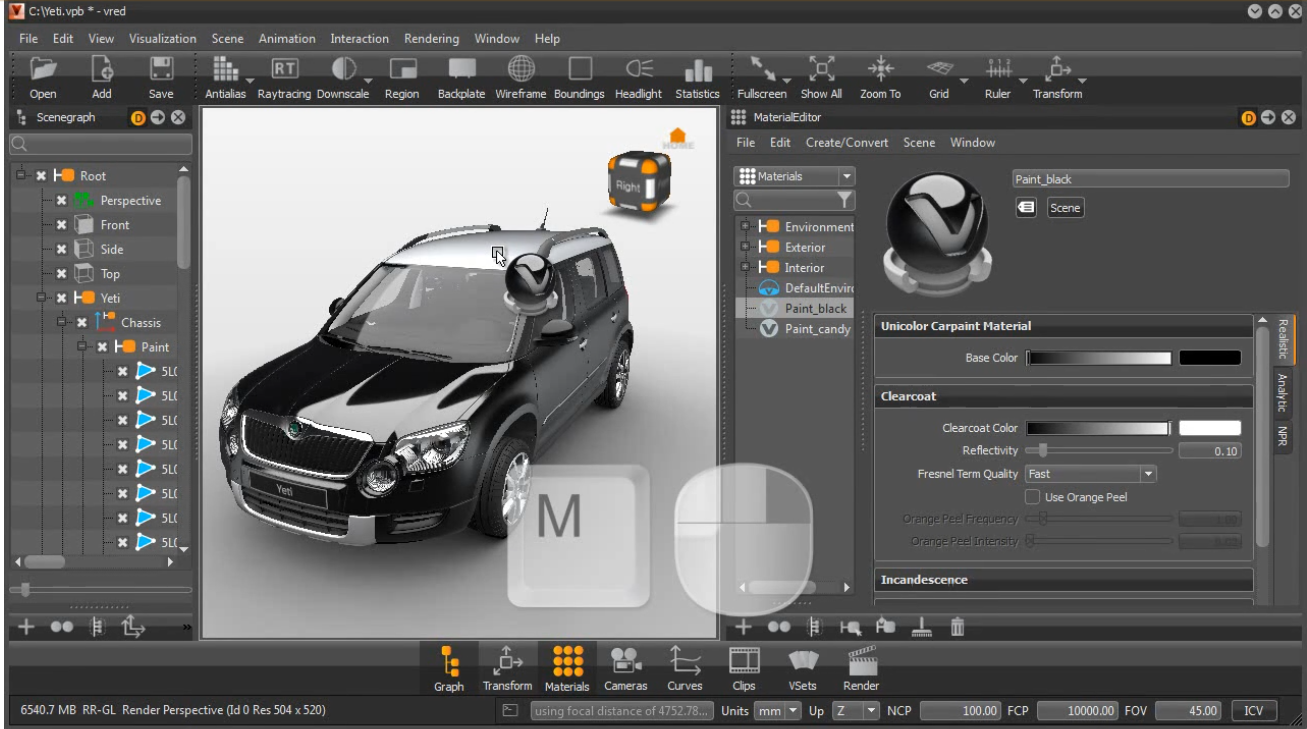Image resolution: width=1307 pixels, height=729 pixels.
Task: Toggle the Root node checkbox
Action: click(x=41, y=176)
